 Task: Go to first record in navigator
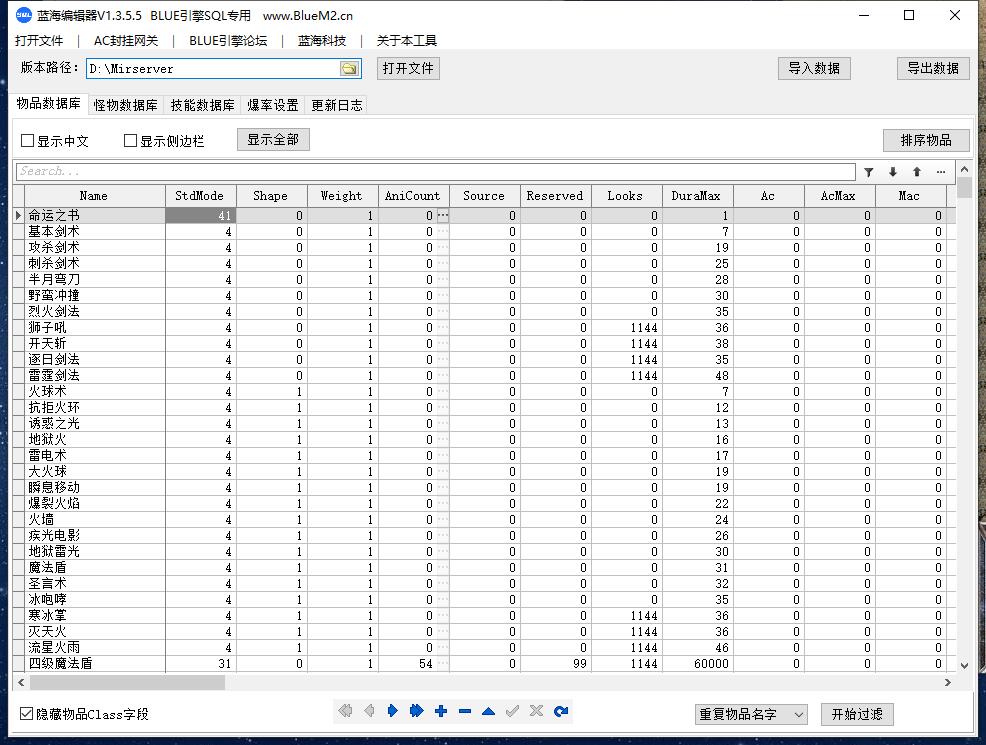(345, 711)
